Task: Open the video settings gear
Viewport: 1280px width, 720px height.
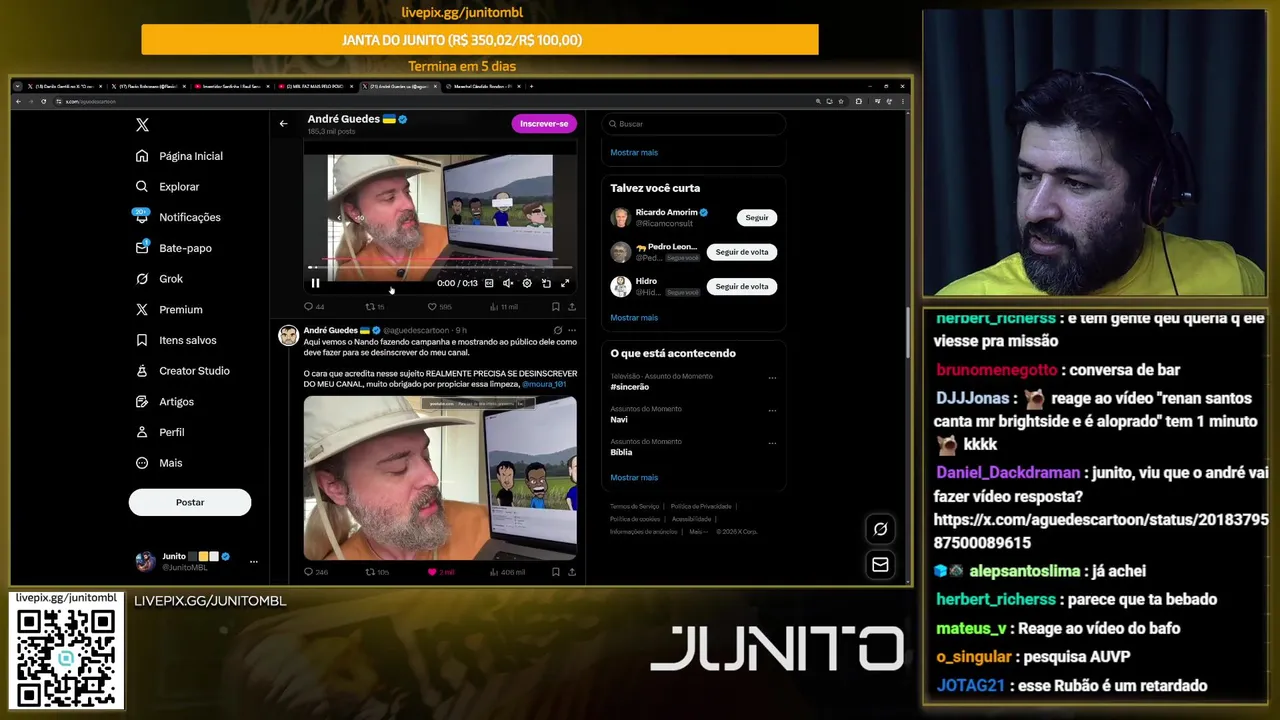Action: 527,283
